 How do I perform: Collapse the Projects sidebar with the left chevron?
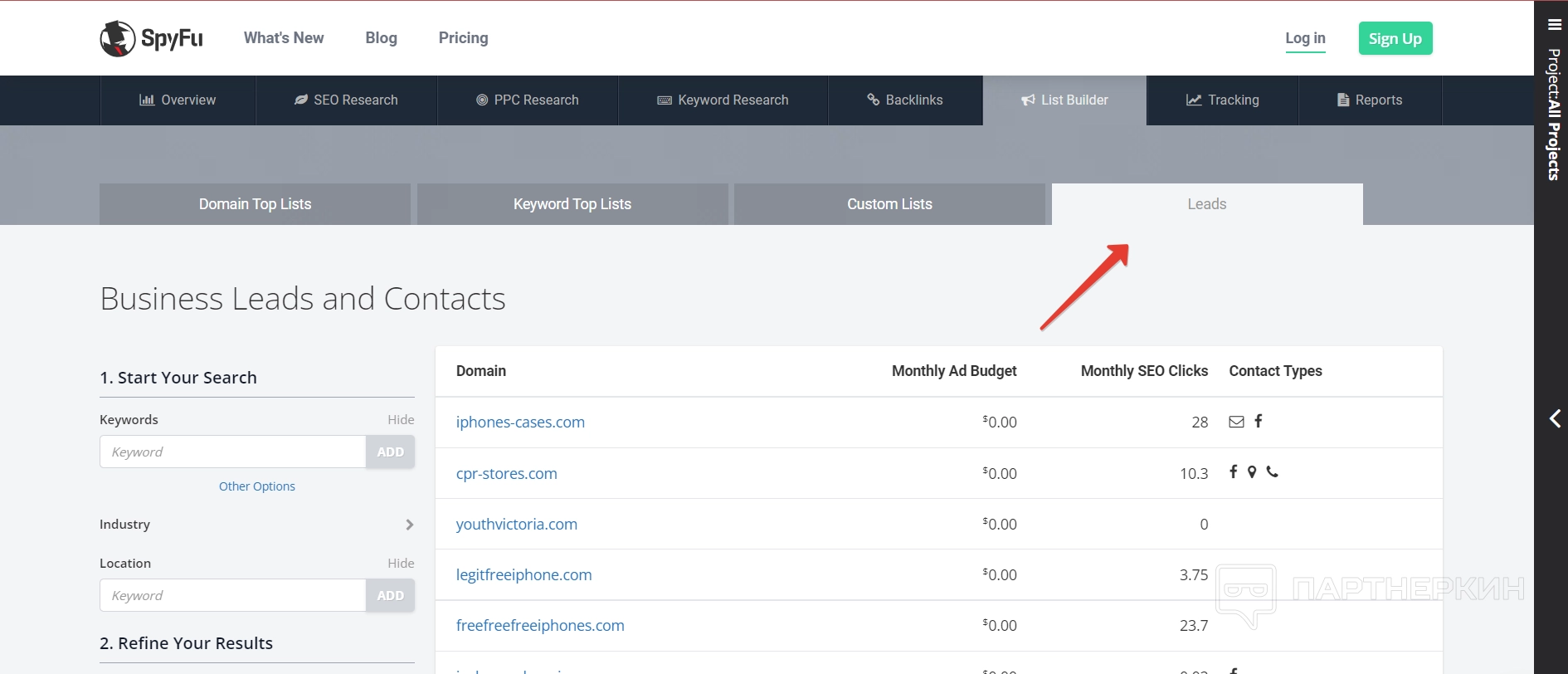coord(1555,419)
